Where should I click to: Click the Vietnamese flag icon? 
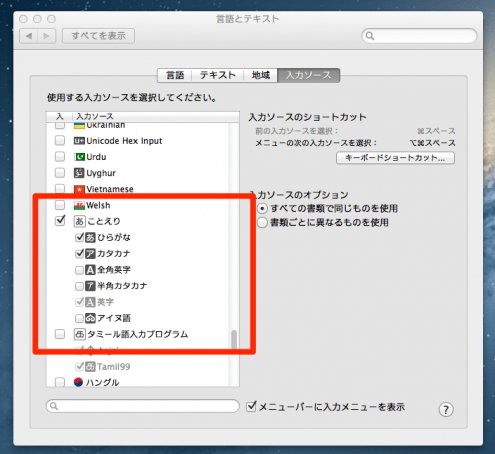click(x=79, y=189)
